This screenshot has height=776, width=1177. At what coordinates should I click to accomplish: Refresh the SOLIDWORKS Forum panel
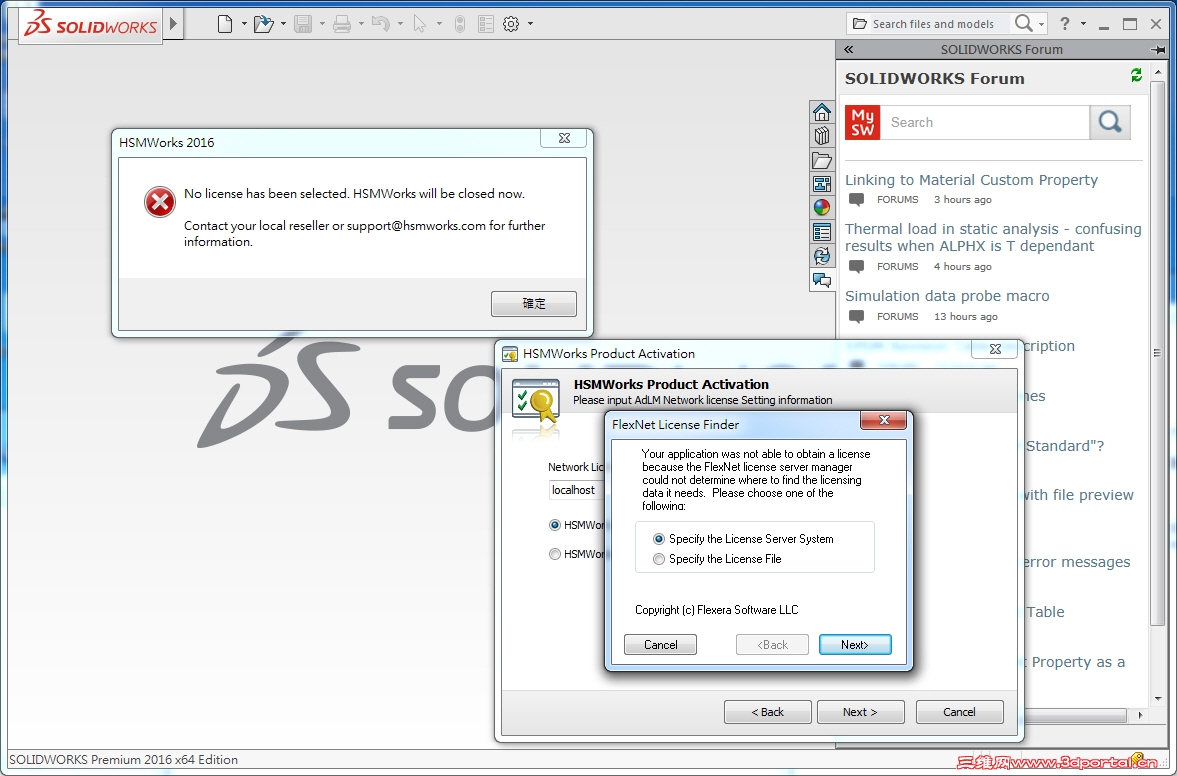coord(1136,75)
